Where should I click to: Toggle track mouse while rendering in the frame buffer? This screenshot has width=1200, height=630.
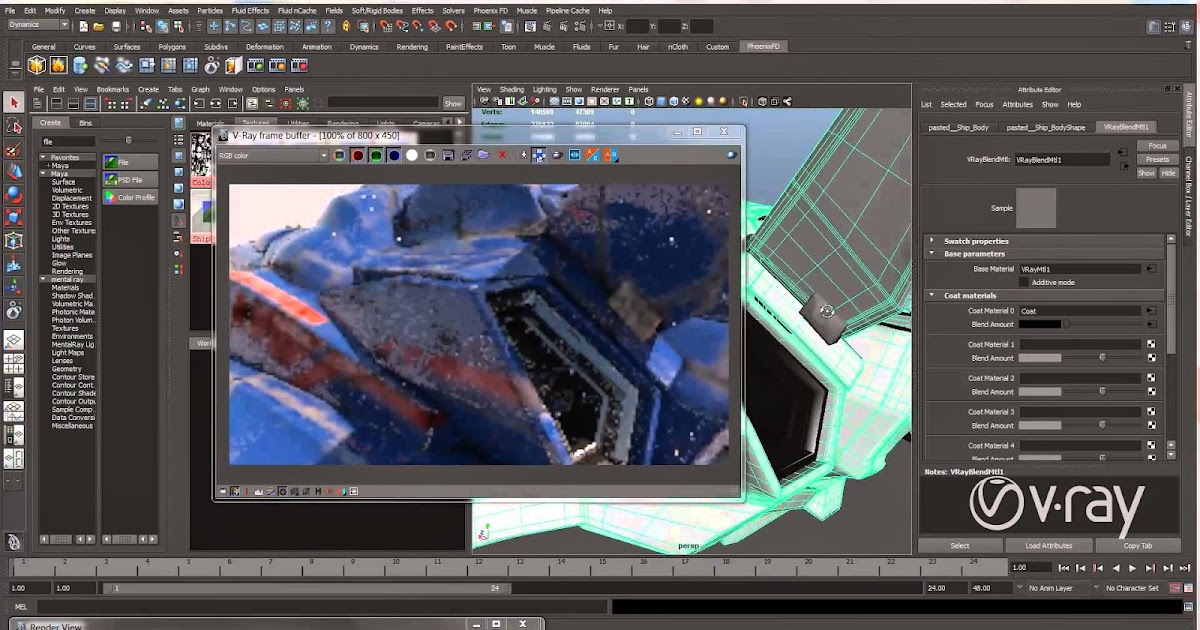[523, 155]
